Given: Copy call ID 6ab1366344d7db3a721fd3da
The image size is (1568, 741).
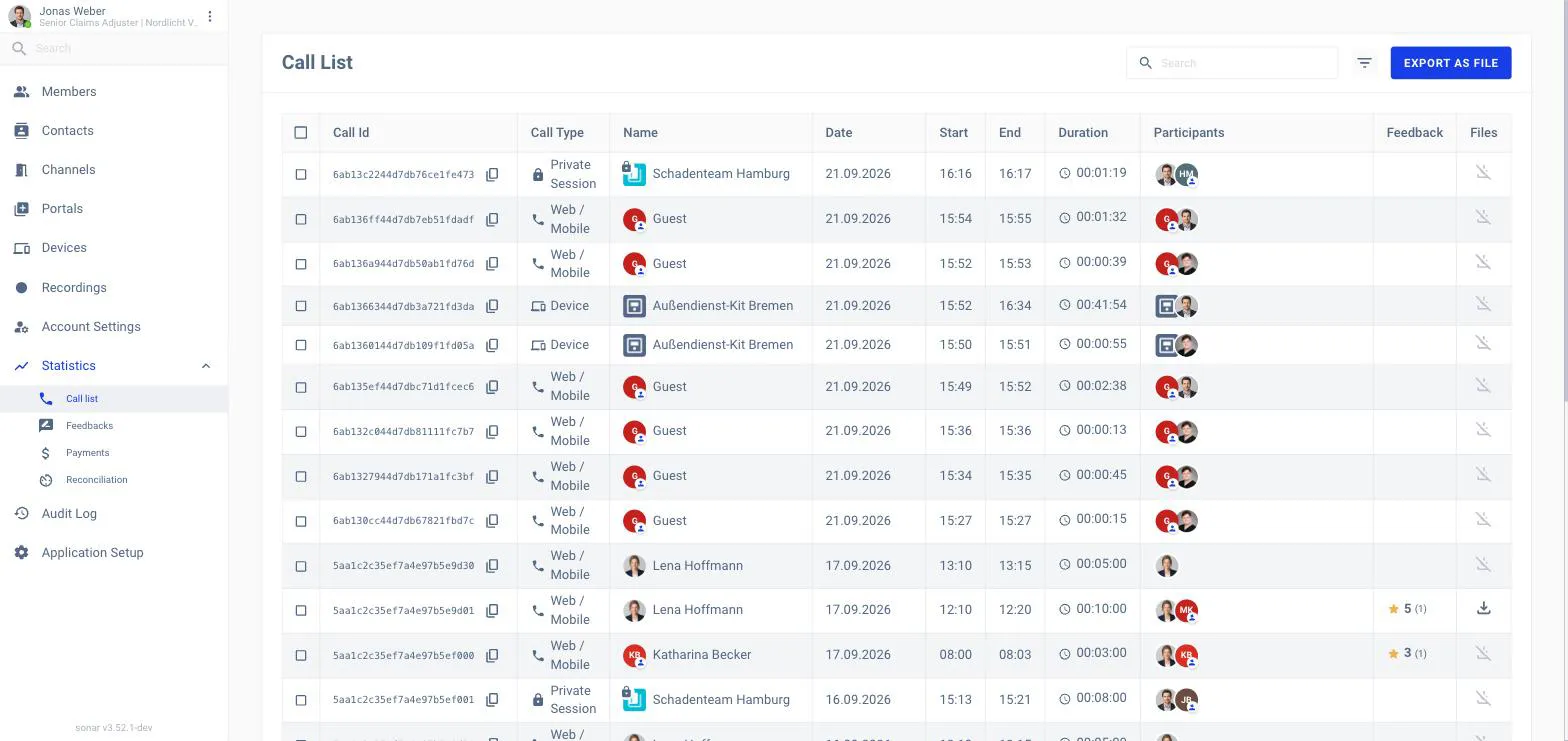Looking at the screenshot, I should pos(492,306).
